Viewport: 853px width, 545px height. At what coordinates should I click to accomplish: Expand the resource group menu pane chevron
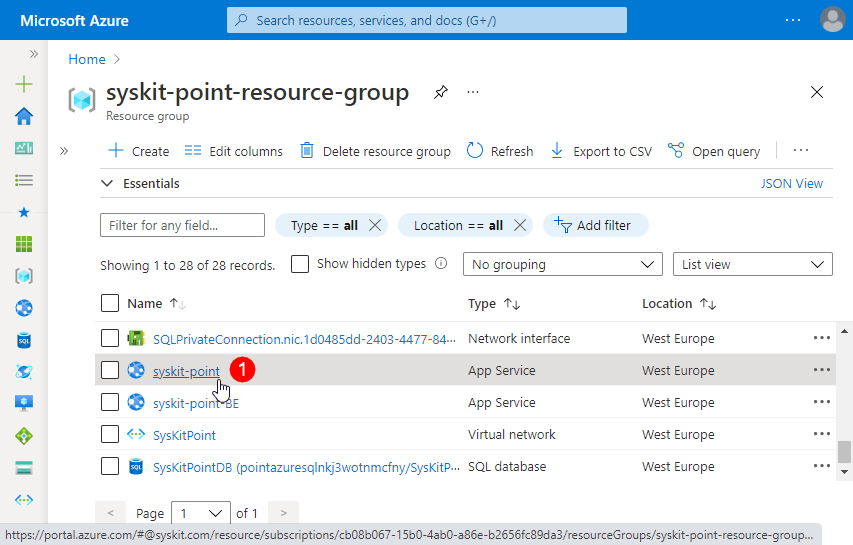point(64,151)
